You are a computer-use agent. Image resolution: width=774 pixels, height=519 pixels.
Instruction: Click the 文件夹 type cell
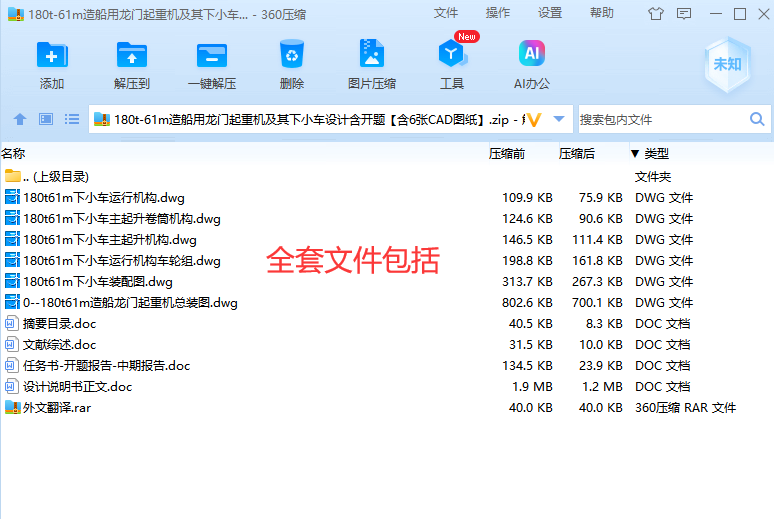click(x=653, y=176)
